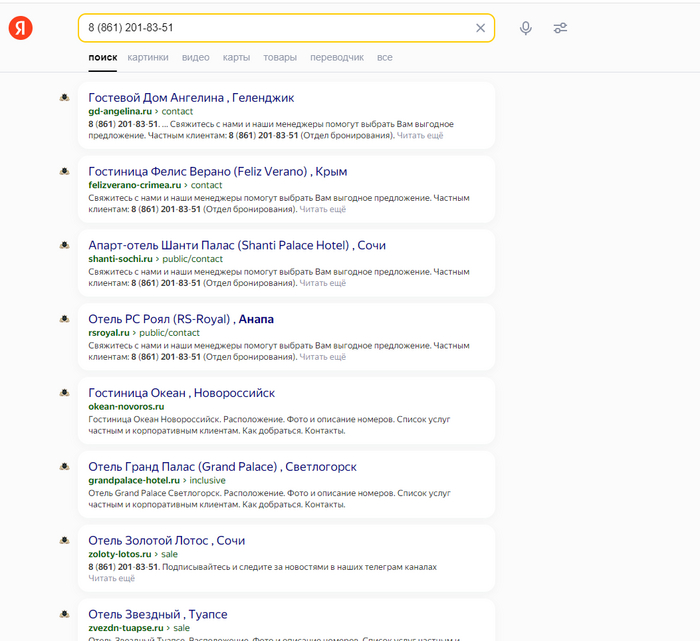Click favicon next to Отель Звездный result
The width and height of the screenshot is (700, 641).
click(x=65, y=614)
